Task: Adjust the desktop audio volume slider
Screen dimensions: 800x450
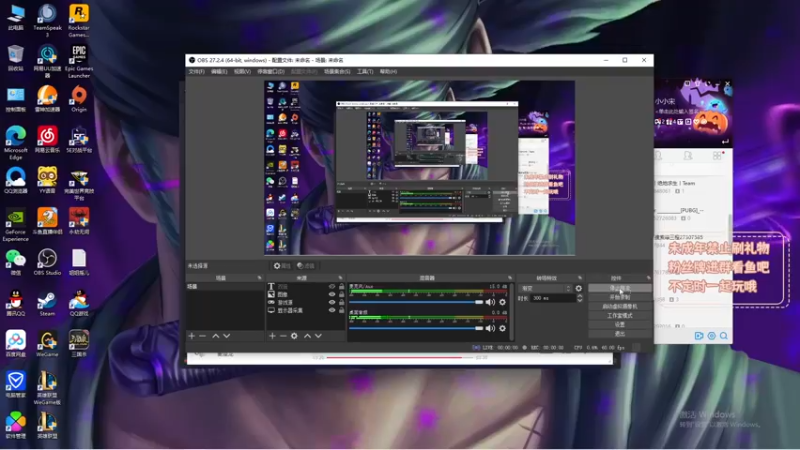Action: pyautogui.click(x=416, y=328)
